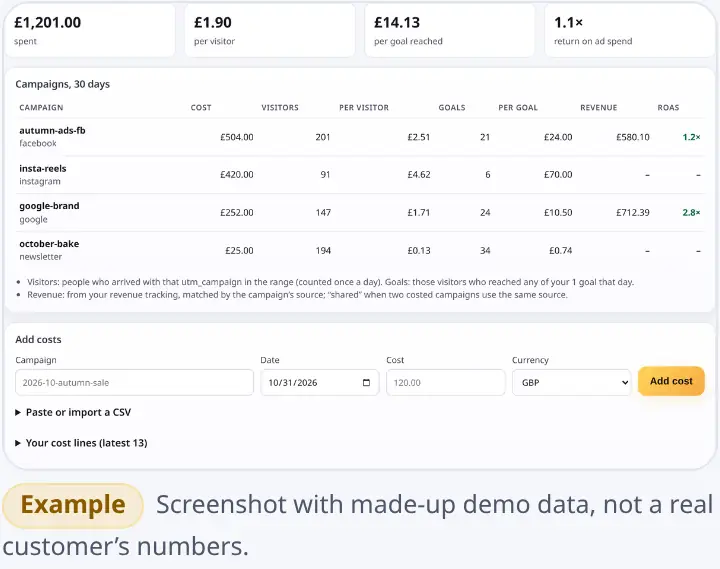
Task: Expand Your cost lines (latest 13)
Action: (x=81, y=443)
